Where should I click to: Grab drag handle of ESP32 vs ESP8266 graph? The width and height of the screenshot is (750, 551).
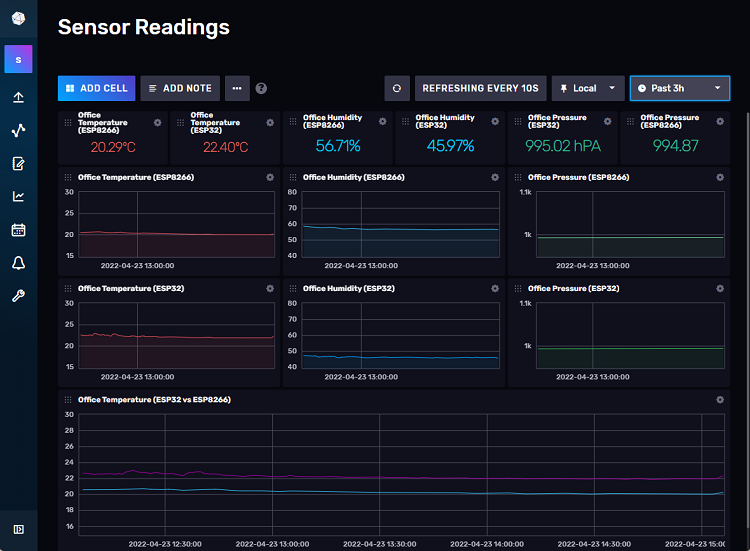pos(68,400)
